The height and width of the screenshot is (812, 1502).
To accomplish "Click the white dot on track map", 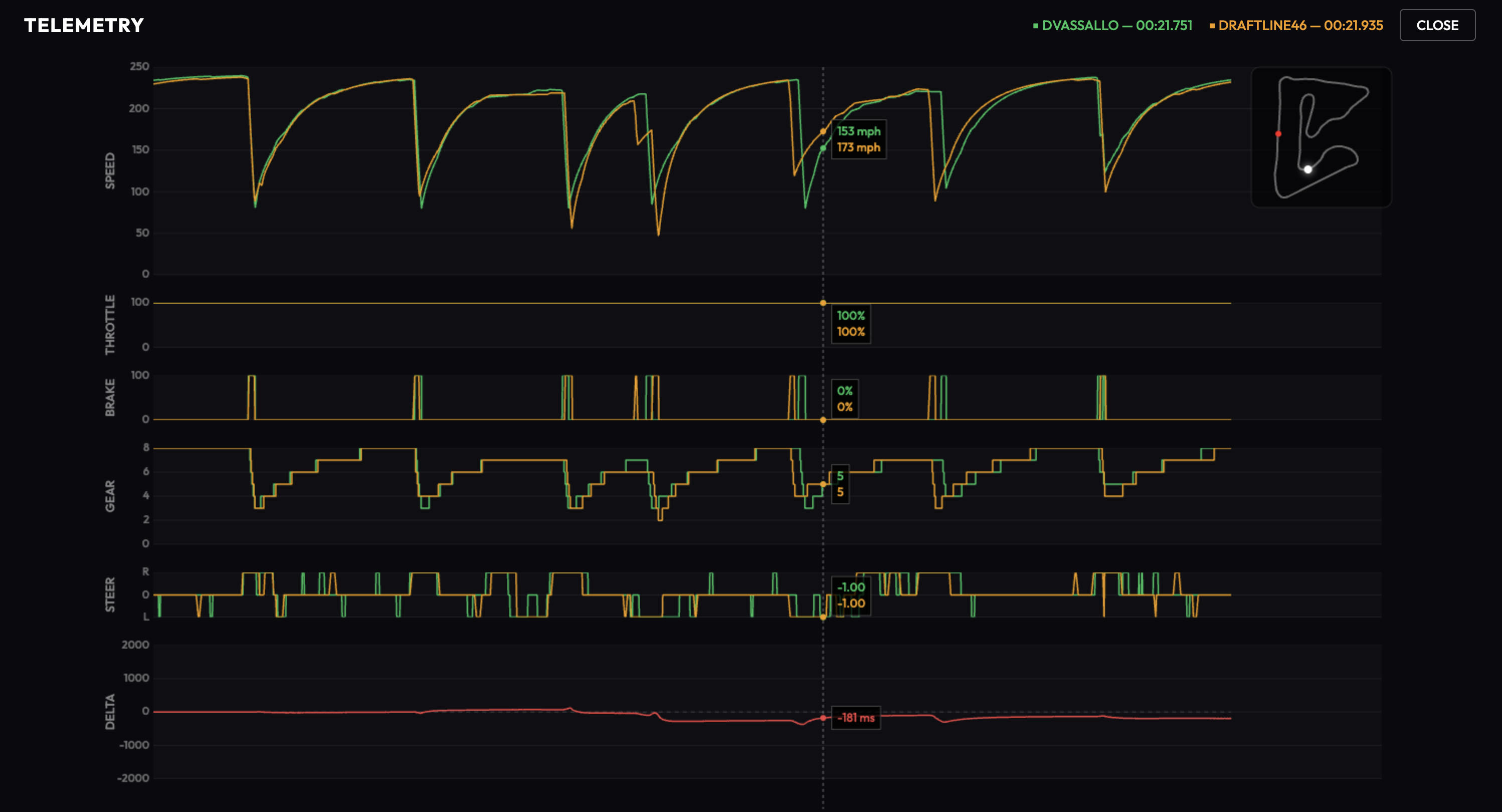I will [1308, 169].
